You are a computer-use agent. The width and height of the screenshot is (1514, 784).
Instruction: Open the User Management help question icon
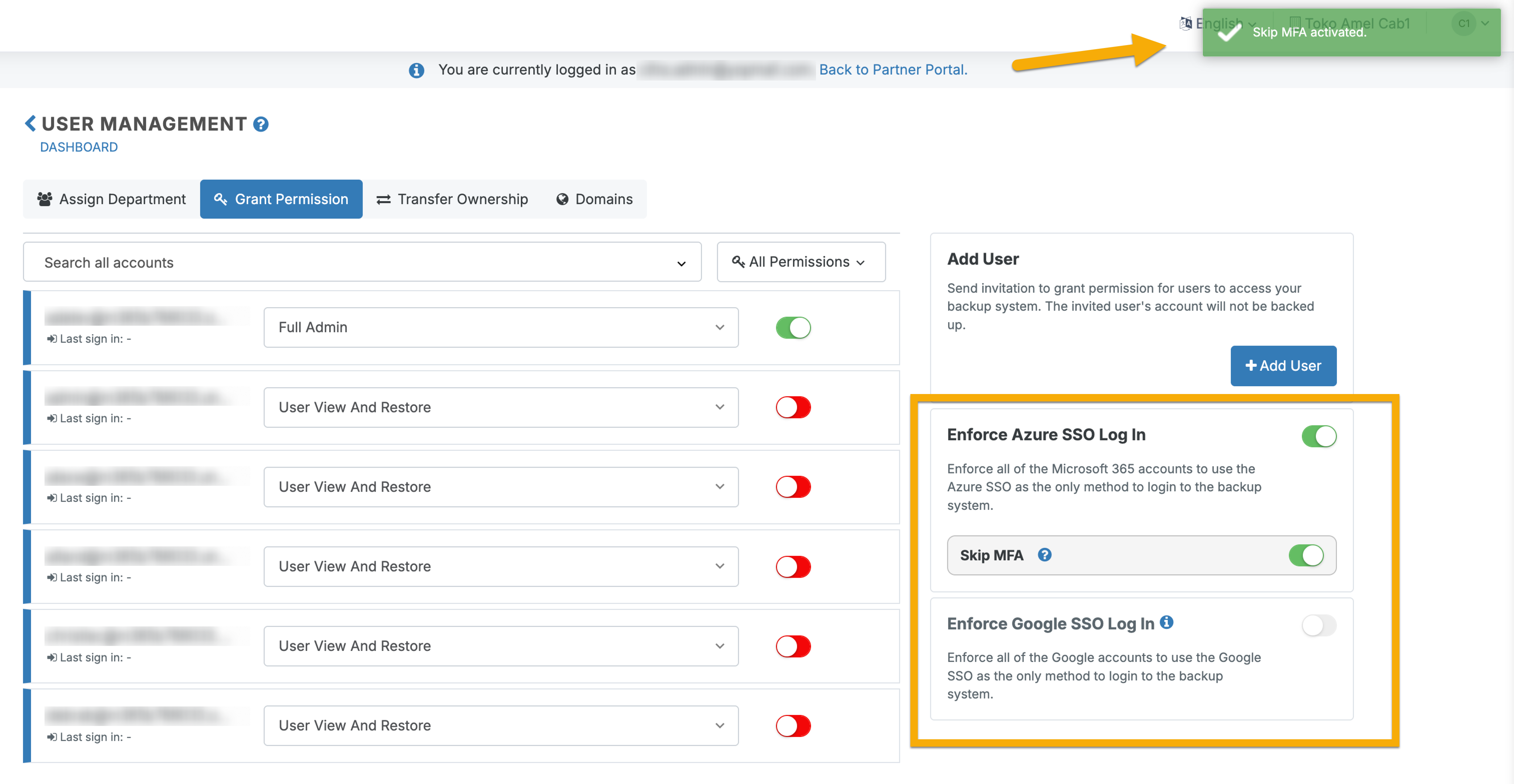[260, 124]
